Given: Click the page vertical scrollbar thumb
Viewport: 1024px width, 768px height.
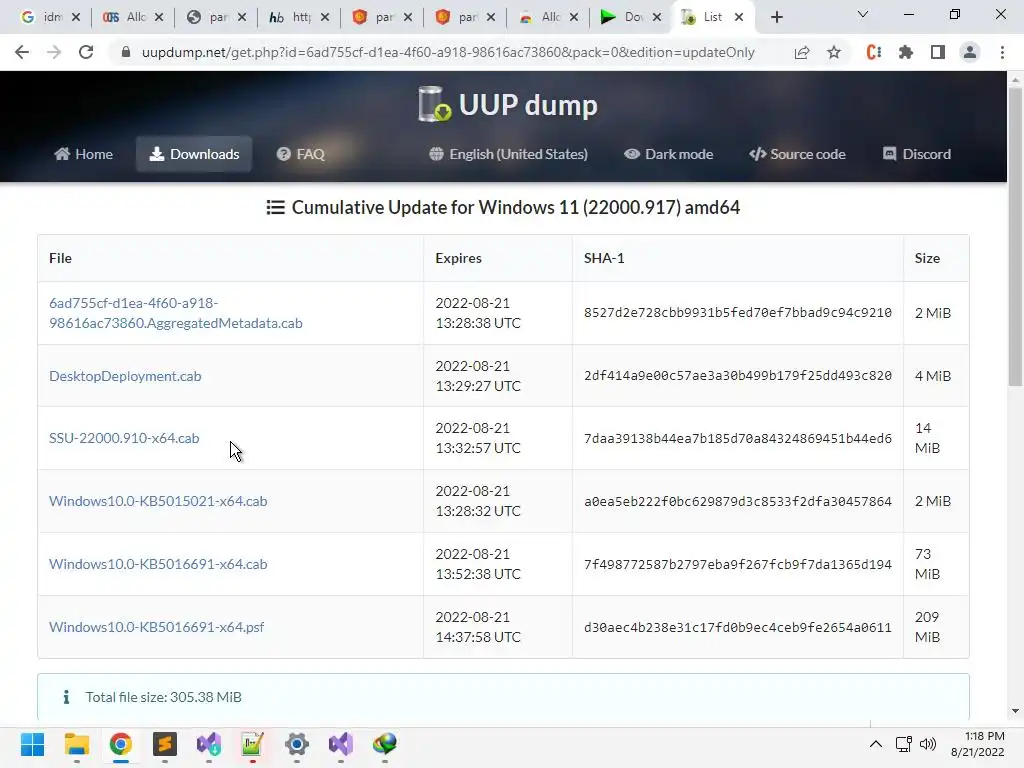Looking at the screenshot, I should coord(1015,237).
